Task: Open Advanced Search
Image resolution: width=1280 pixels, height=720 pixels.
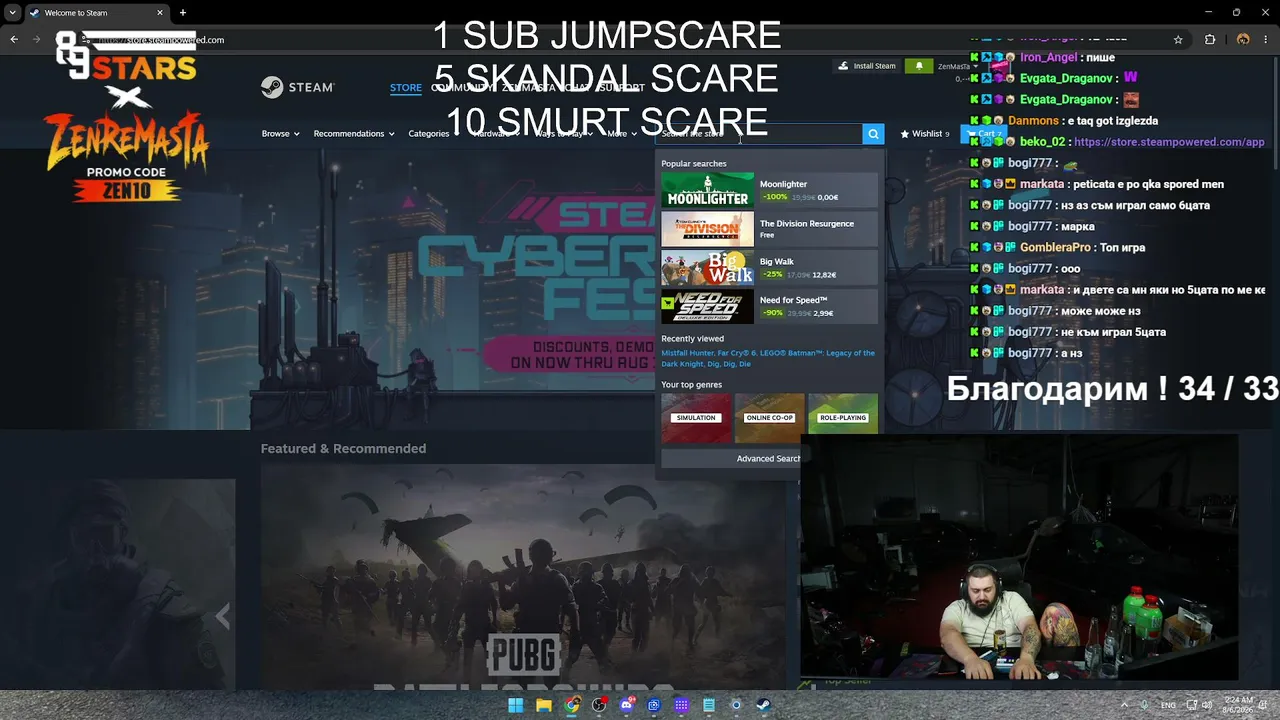Action: point(768,459)
